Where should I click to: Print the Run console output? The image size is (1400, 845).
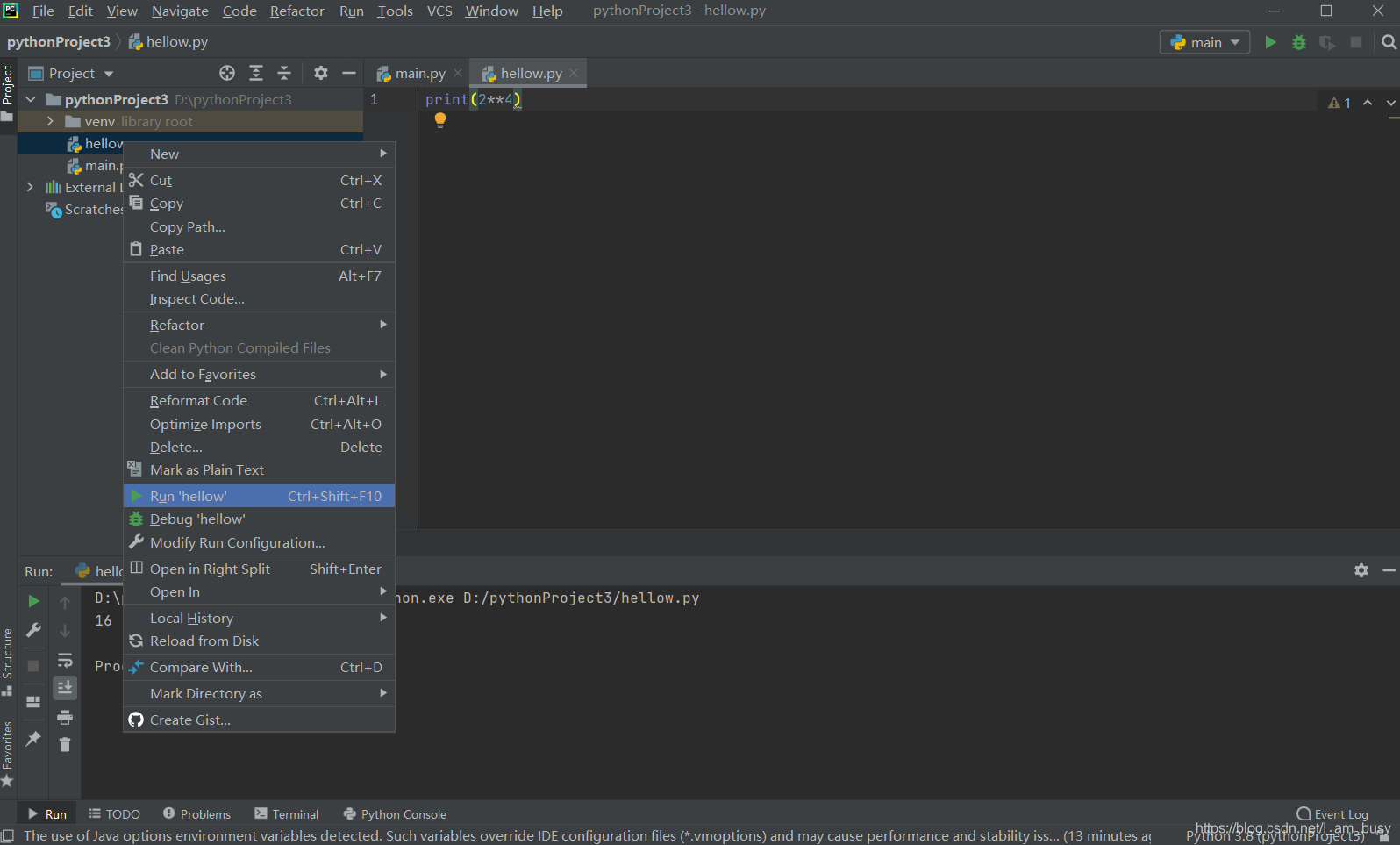point(65,718)
